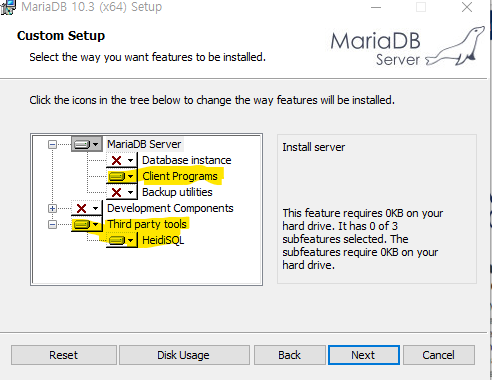Select the Development Components tree label
492x380 pixels.
pos(170,208)
